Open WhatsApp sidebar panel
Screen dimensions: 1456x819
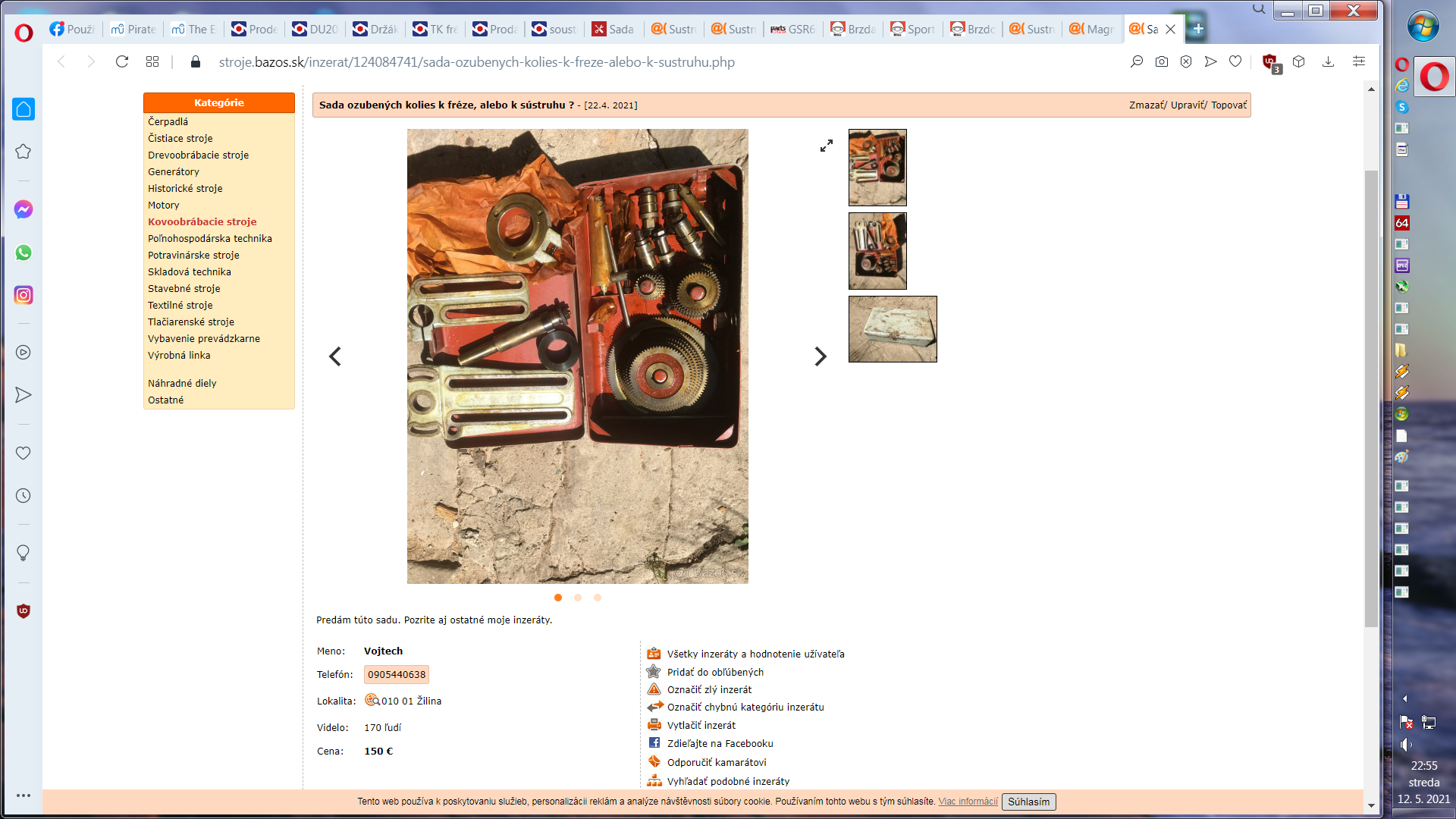pyautogui.click(x=24, y=253)
